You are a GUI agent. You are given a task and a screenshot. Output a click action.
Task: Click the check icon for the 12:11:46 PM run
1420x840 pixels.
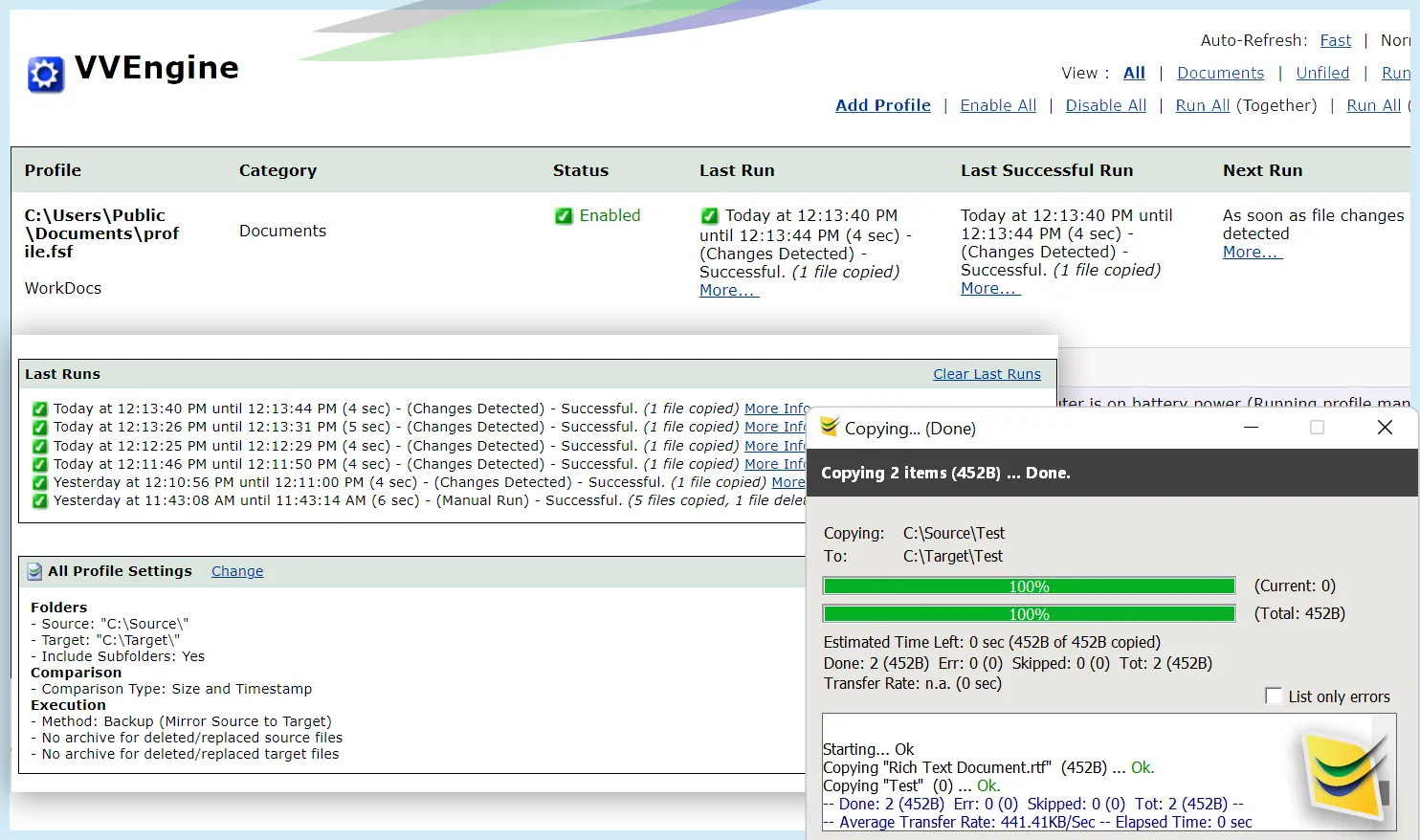[39, 465]
